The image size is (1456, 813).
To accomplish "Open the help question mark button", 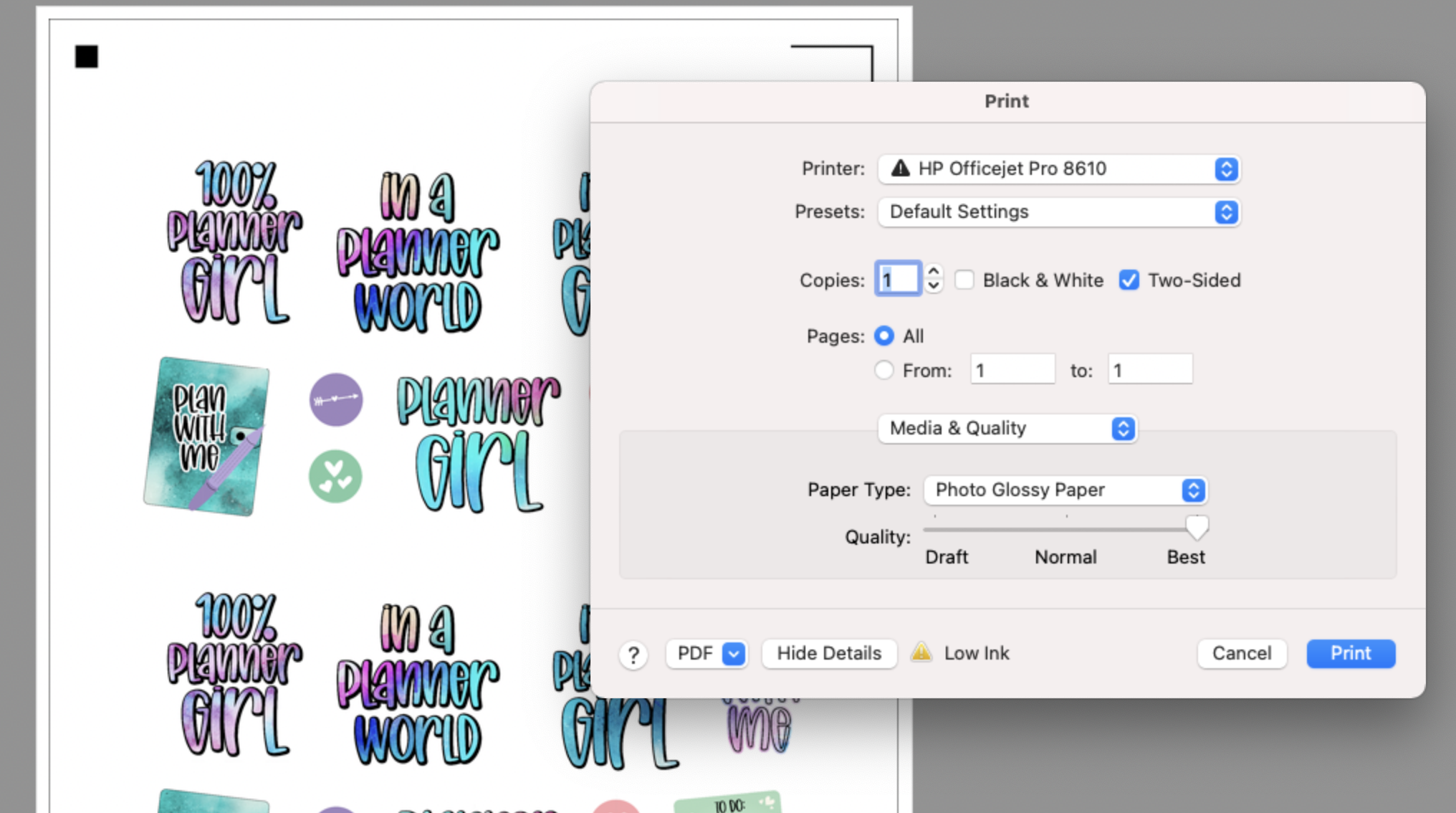I will (x=633, y=655).
